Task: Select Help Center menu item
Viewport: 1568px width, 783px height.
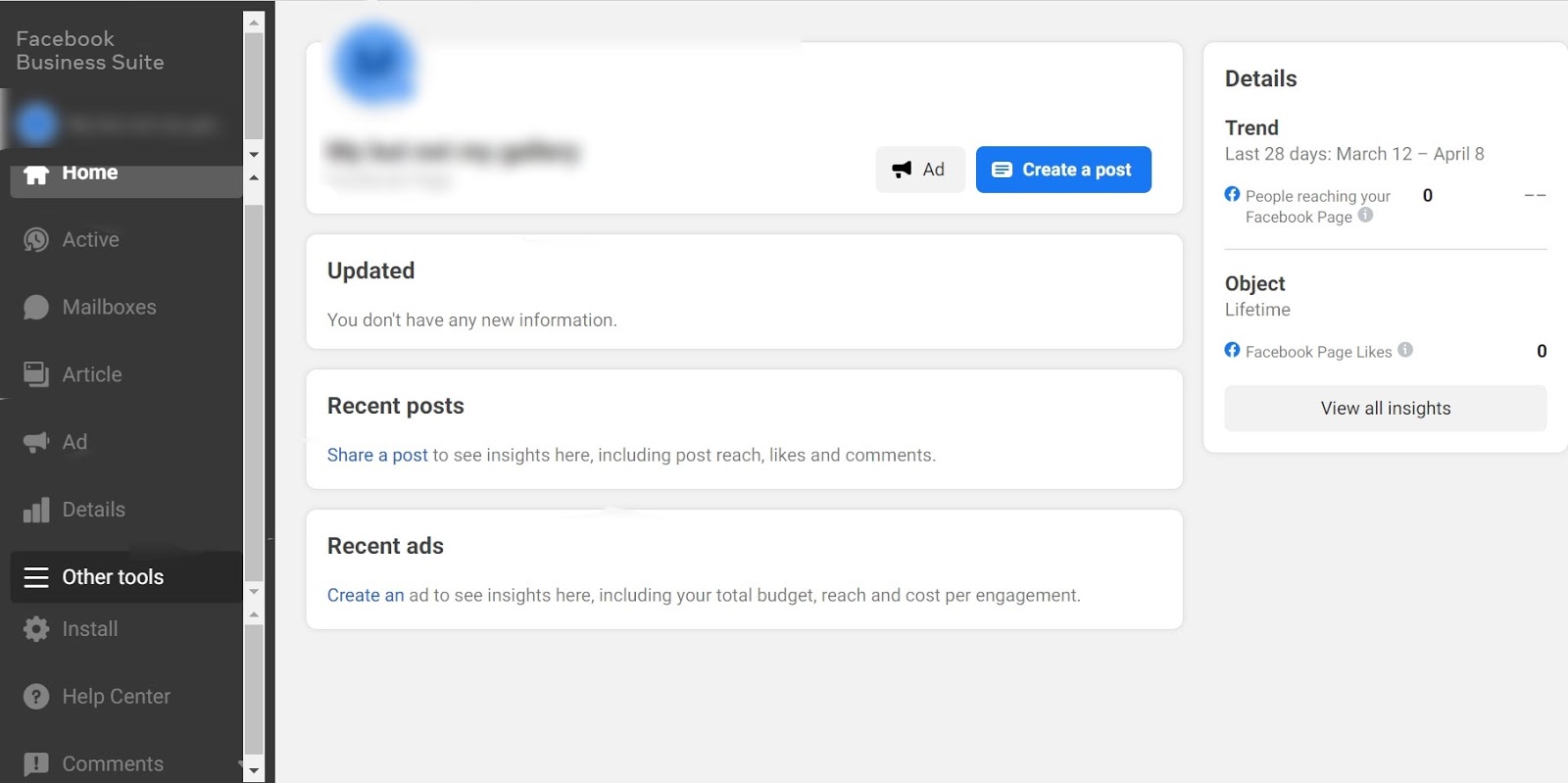Action: (116, 697)
